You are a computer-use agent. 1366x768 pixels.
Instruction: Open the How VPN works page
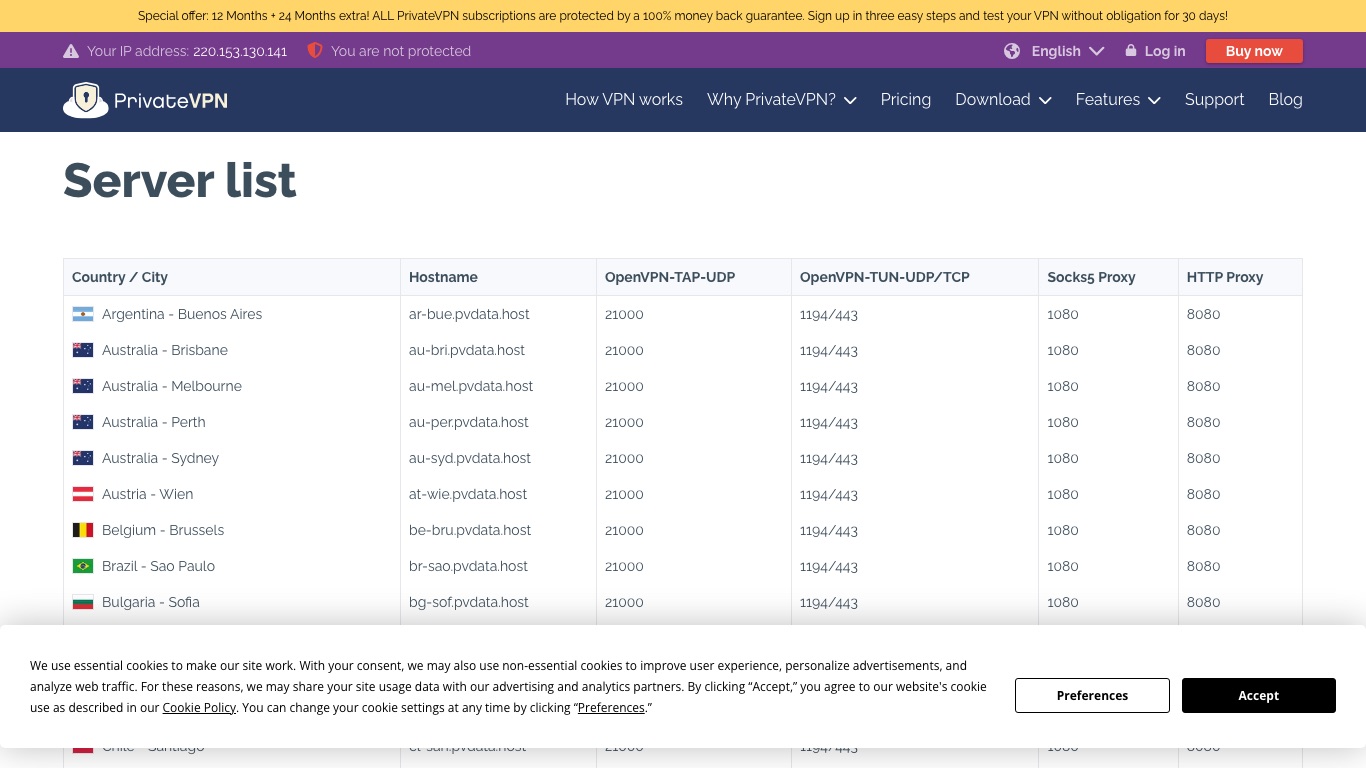(x=624, y=100)
